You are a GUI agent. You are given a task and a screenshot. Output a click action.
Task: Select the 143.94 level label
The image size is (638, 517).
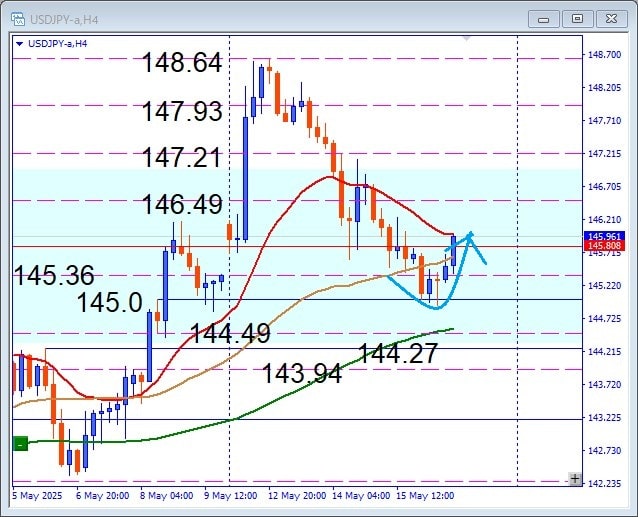(302, 373)
